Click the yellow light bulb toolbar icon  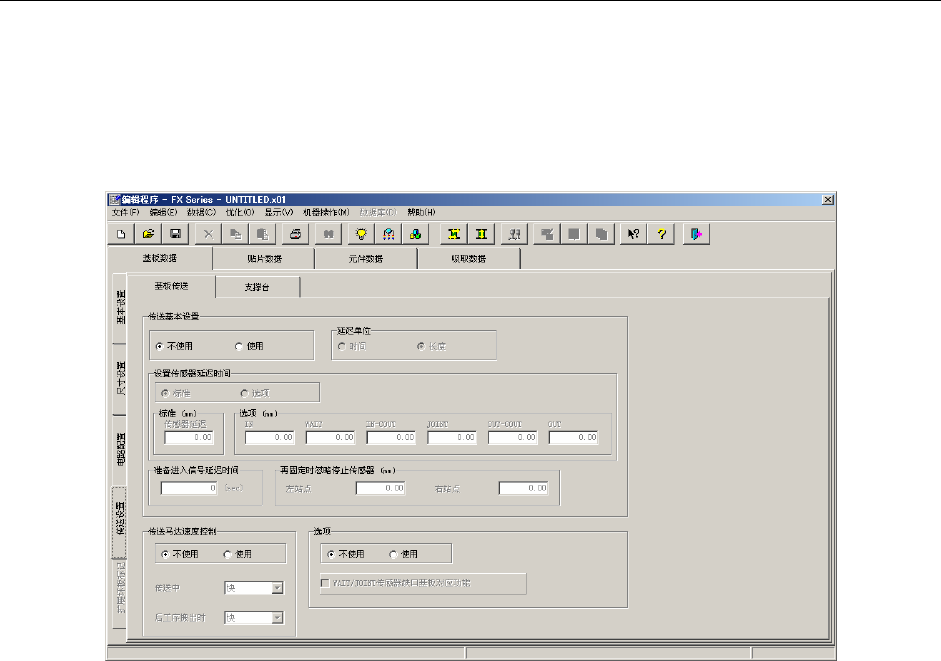[361, 234]
